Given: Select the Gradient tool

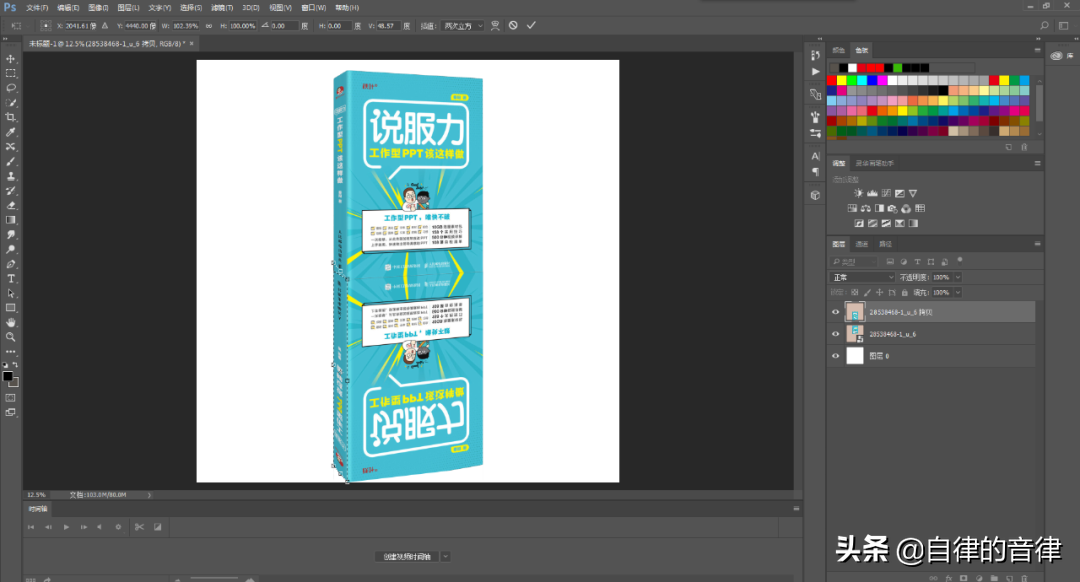Looking at the screenshot, I should point(10,220).
